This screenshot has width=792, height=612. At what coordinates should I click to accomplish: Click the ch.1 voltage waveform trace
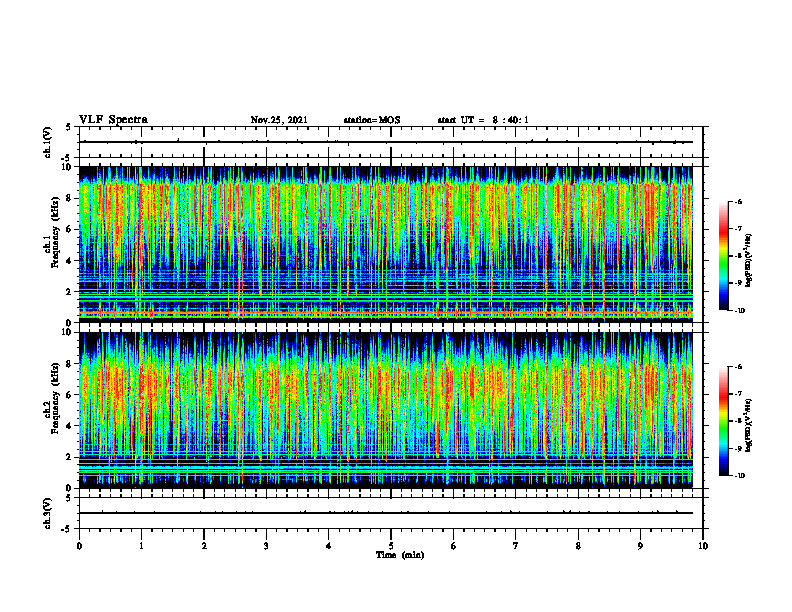pos(385,142)
